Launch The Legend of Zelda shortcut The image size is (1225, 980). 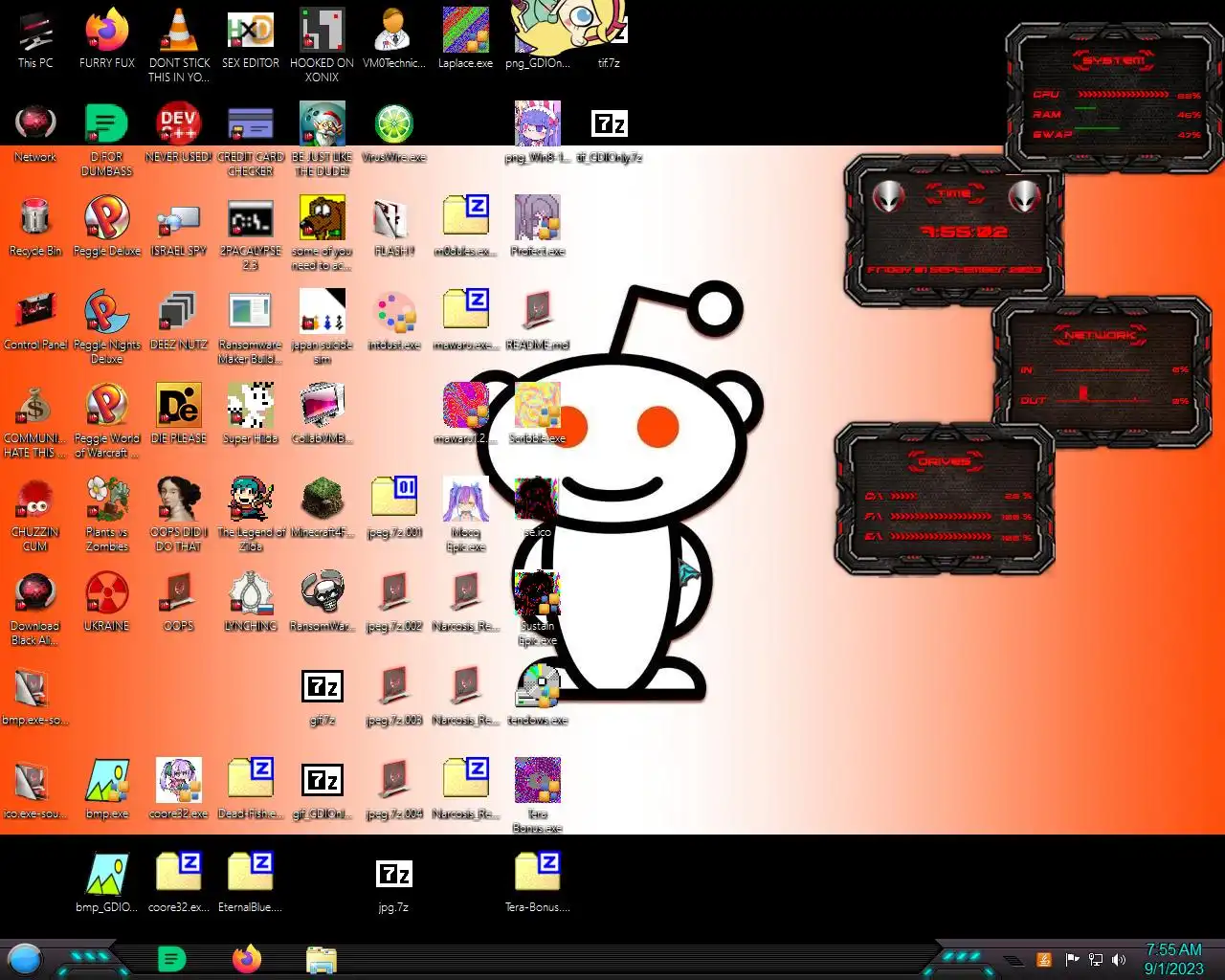pyautogui.click(x=251, y=515)
